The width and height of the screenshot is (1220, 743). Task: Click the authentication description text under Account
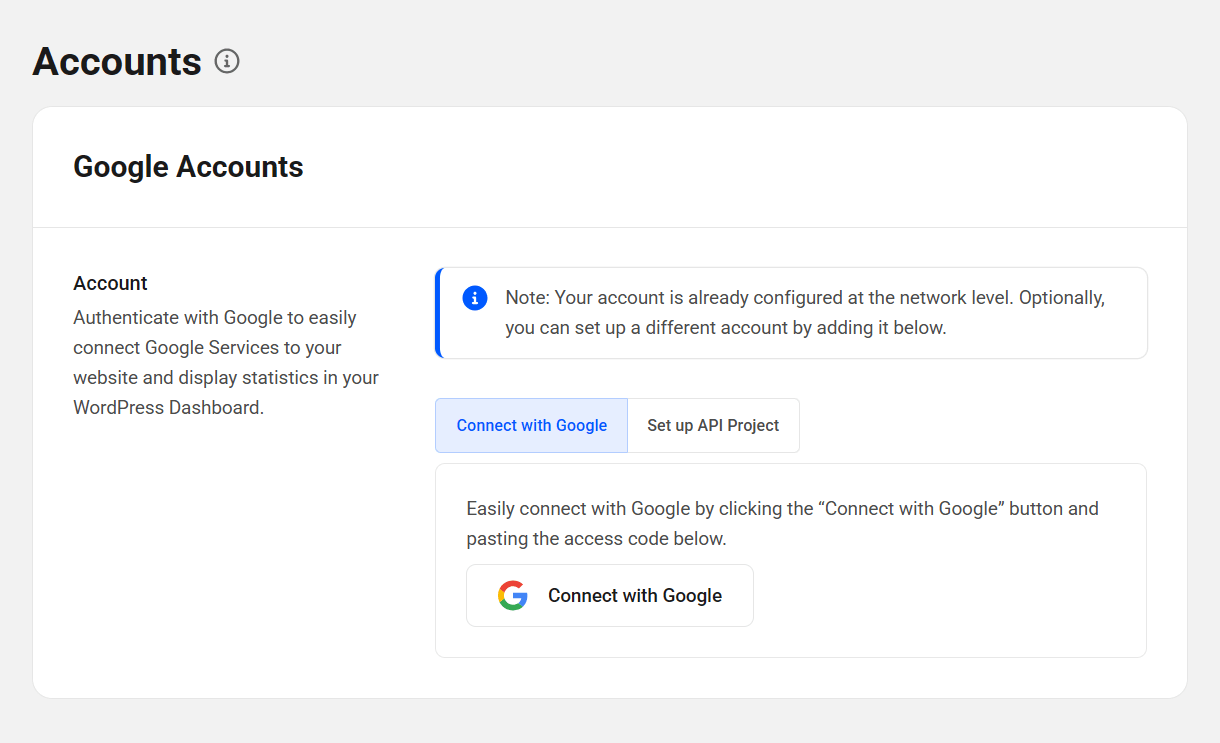(225, 362)
